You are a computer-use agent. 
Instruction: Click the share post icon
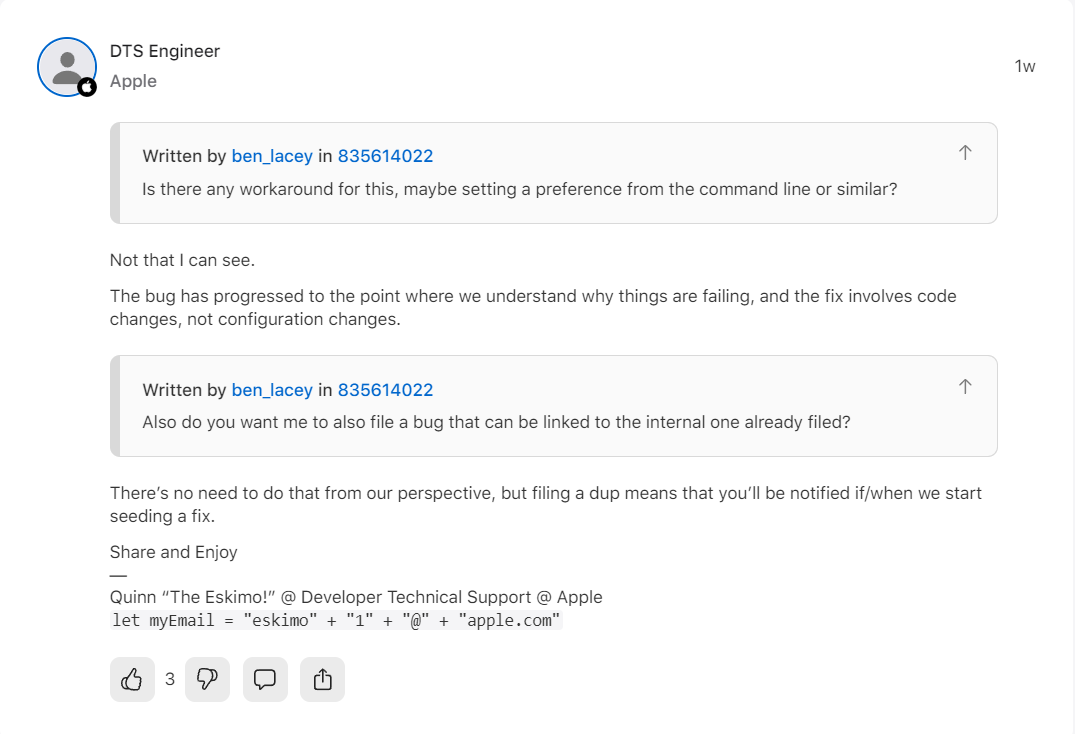pyautogui.click(x=322, y=679)
